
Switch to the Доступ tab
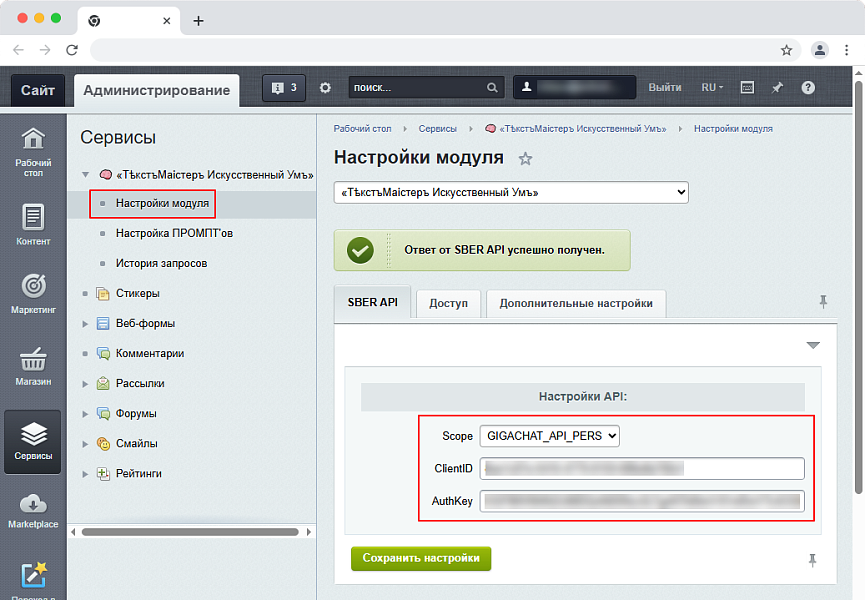pos(448,304)
